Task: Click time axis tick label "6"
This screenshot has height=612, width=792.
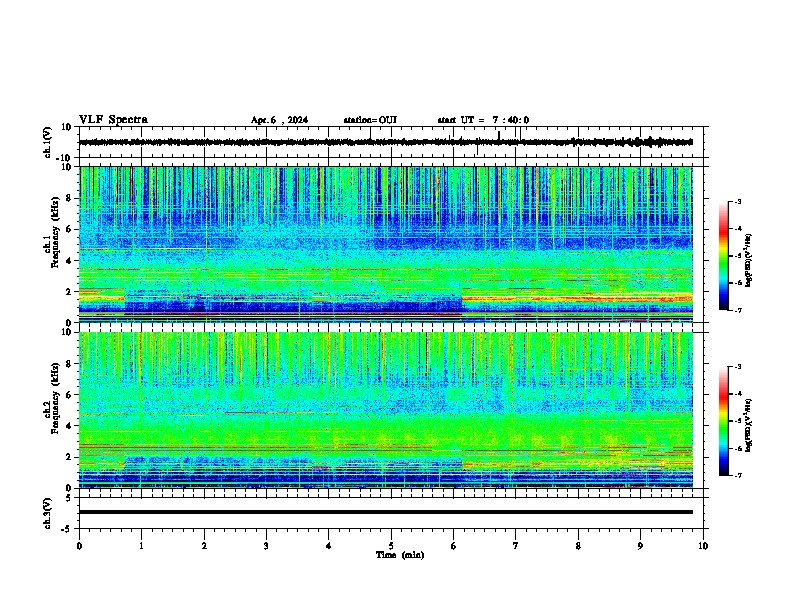Action: 454,546
